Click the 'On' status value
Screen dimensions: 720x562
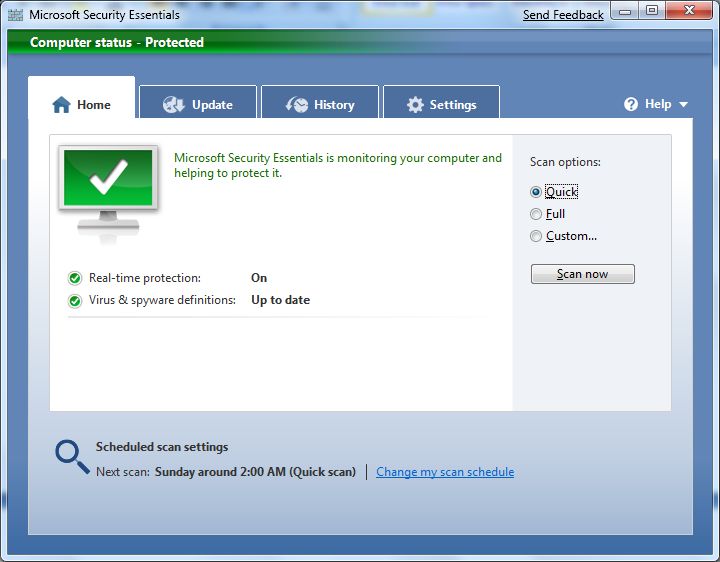pyautogui.click(x=259, y=278)
